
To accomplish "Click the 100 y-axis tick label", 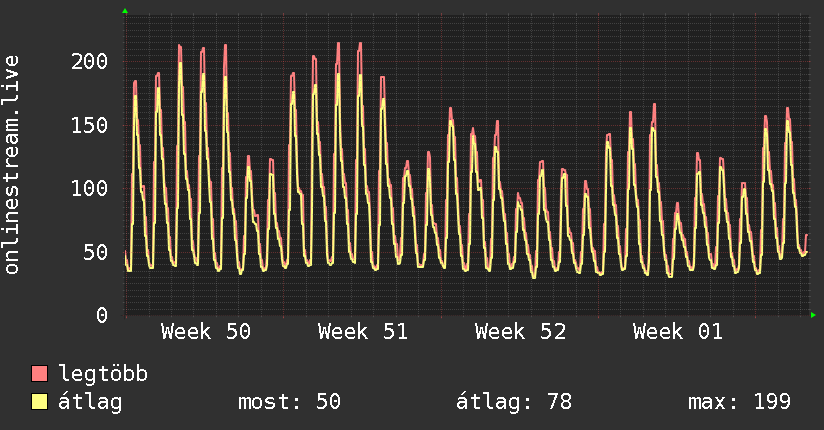I will (x=89, y=188).
